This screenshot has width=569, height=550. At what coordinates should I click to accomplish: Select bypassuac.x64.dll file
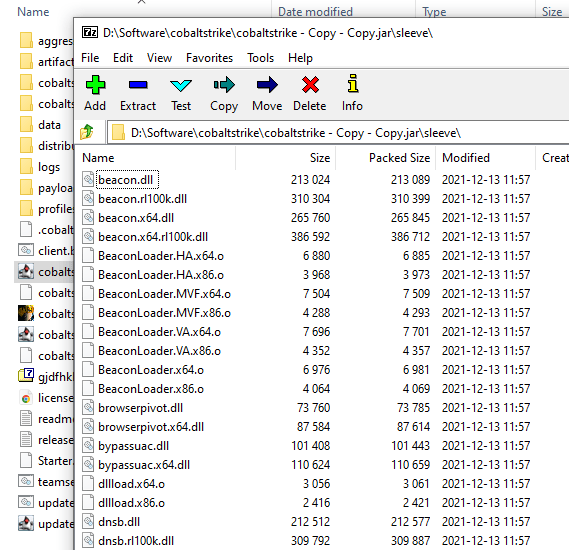pos(144,465)
